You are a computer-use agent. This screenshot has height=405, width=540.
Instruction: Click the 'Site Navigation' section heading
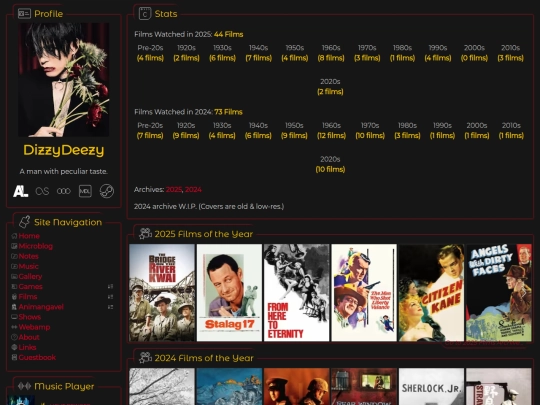click(68, 222)
